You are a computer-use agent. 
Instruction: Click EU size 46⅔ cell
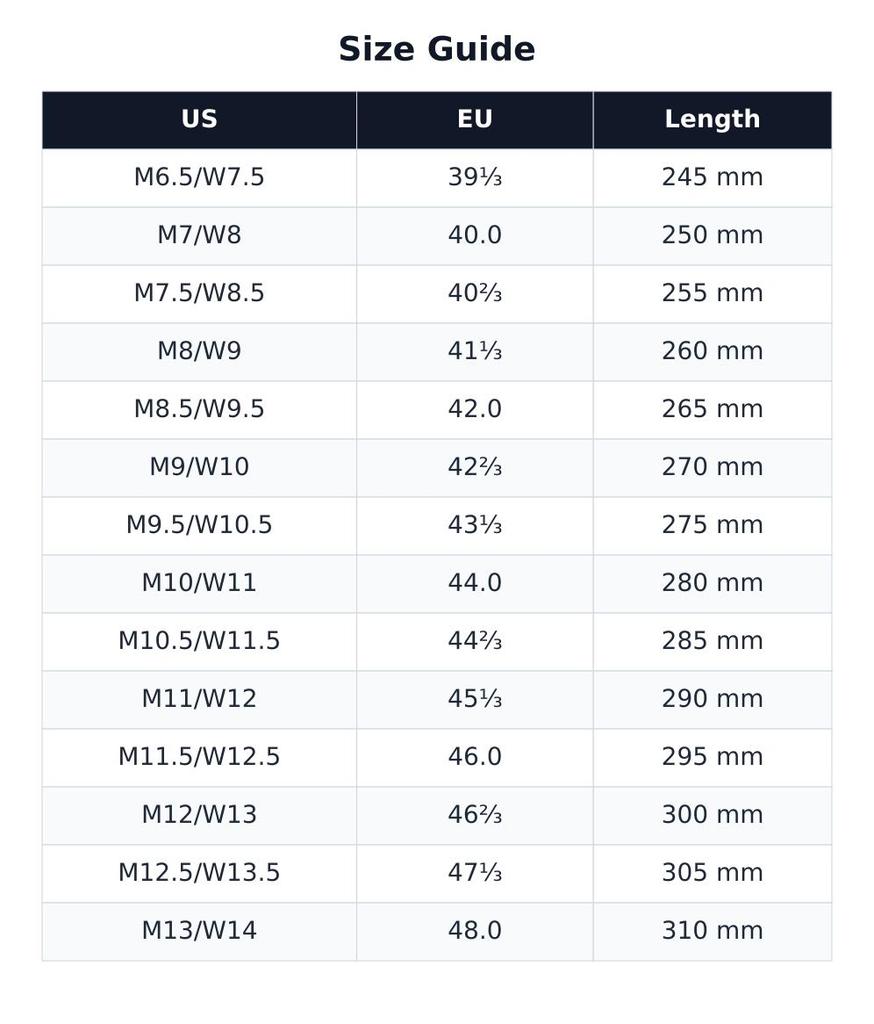(475, 815)
